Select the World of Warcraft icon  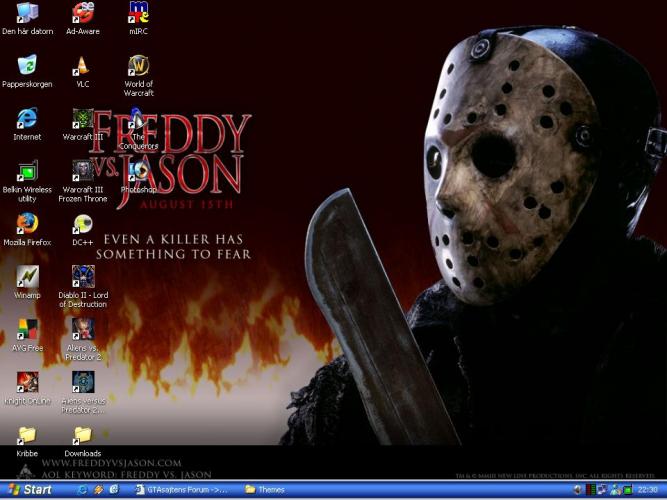click(139, 66)
